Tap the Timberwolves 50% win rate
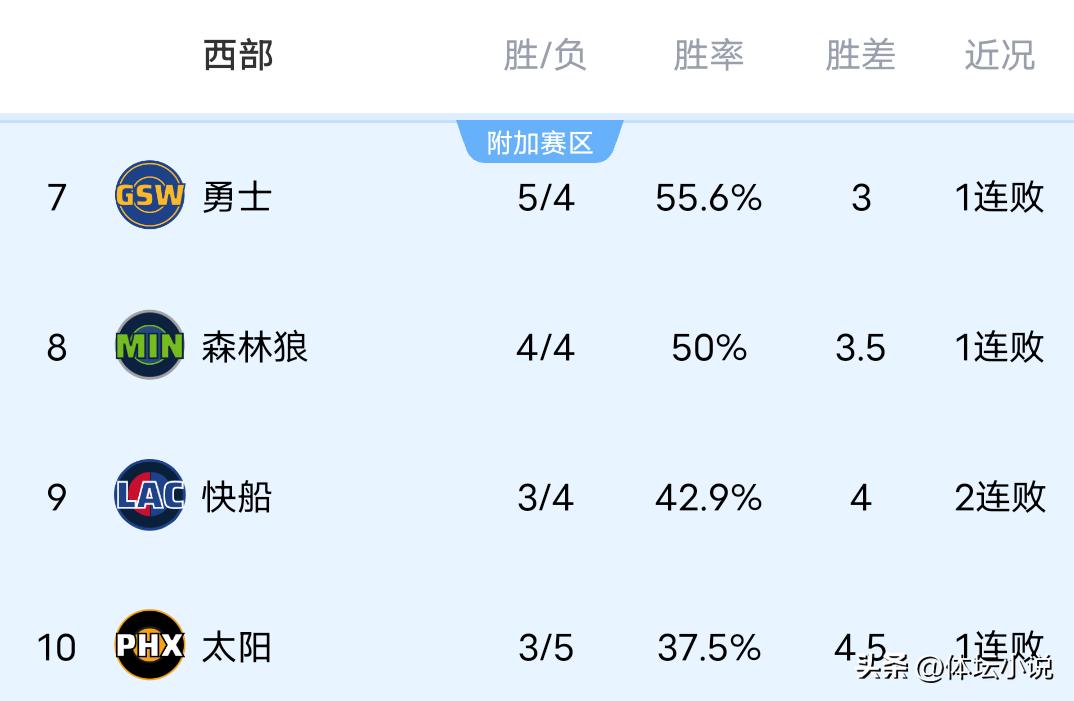Screen dimensions: 1074x701 (x=709, y=348)
